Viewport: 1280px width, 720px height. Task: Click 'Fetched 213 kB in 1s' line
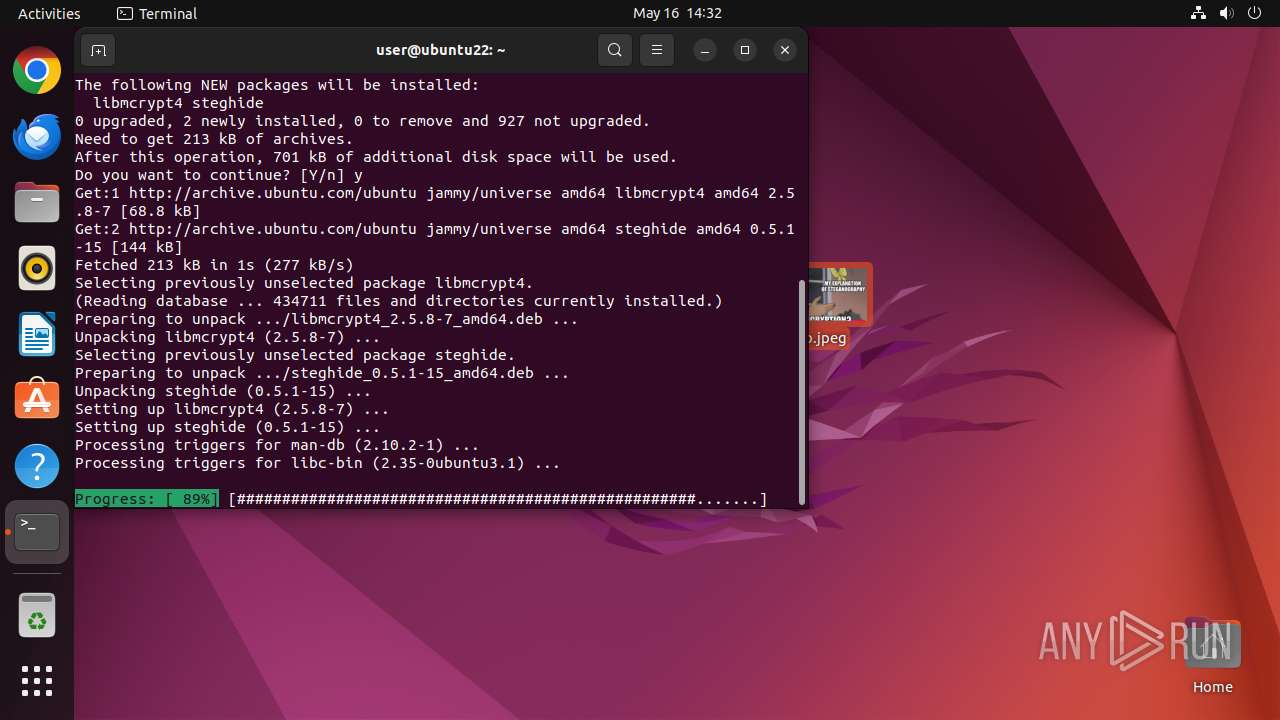214,265
